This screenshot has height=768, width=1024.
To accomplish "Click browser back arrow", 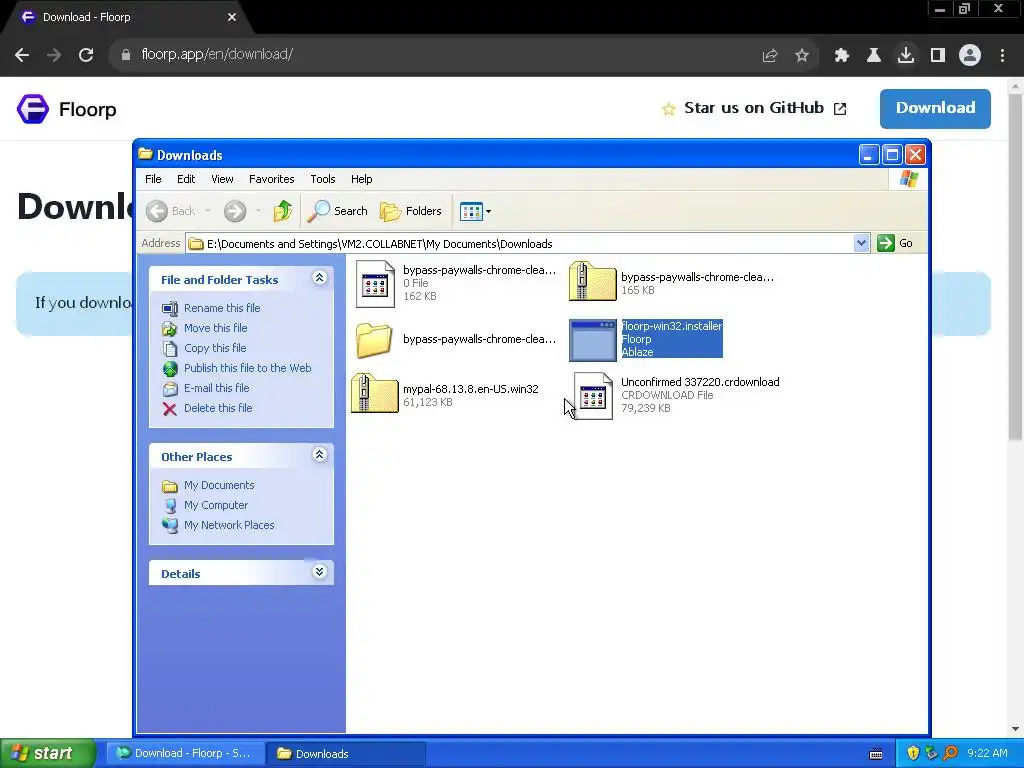I will click(x=22, y=55).
